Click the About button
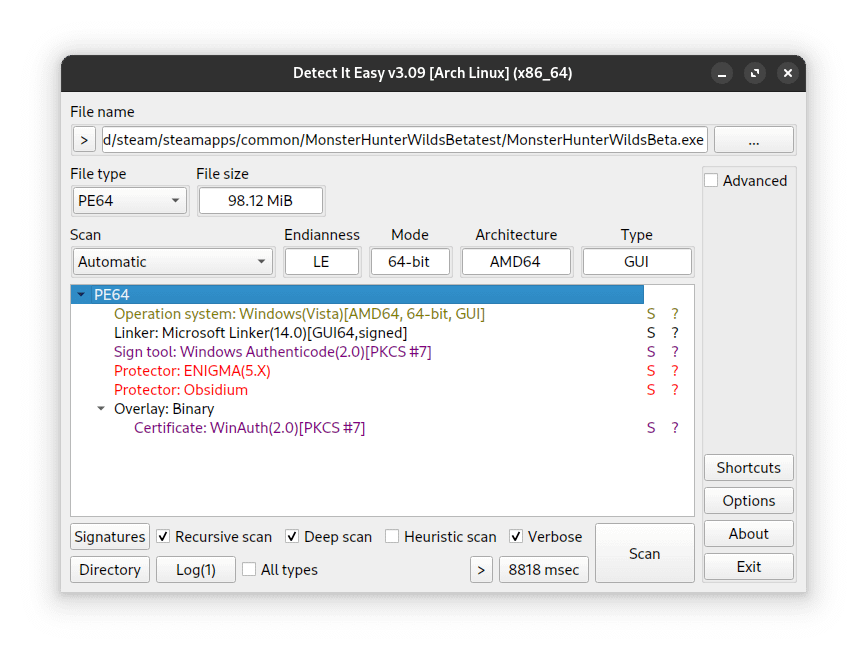 [x=749, y=534]
